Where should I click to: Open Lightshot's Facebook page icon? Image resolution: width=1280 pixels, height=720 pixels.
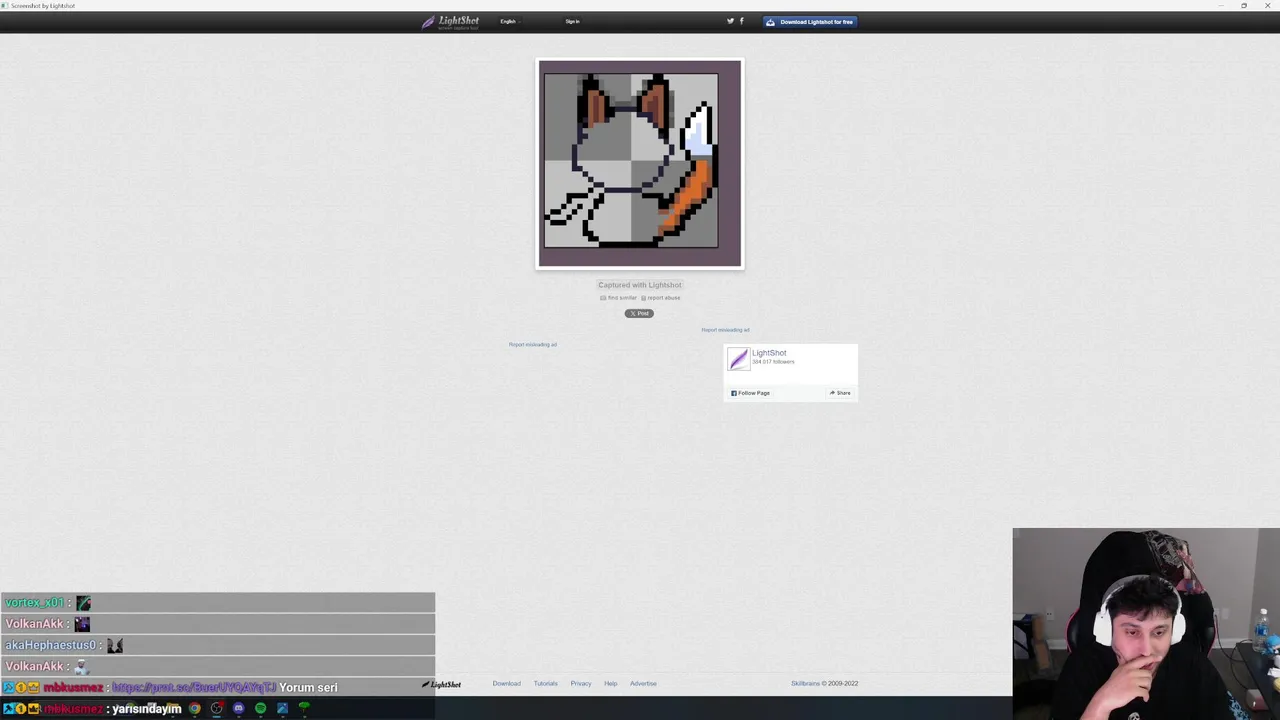point(741,21)
